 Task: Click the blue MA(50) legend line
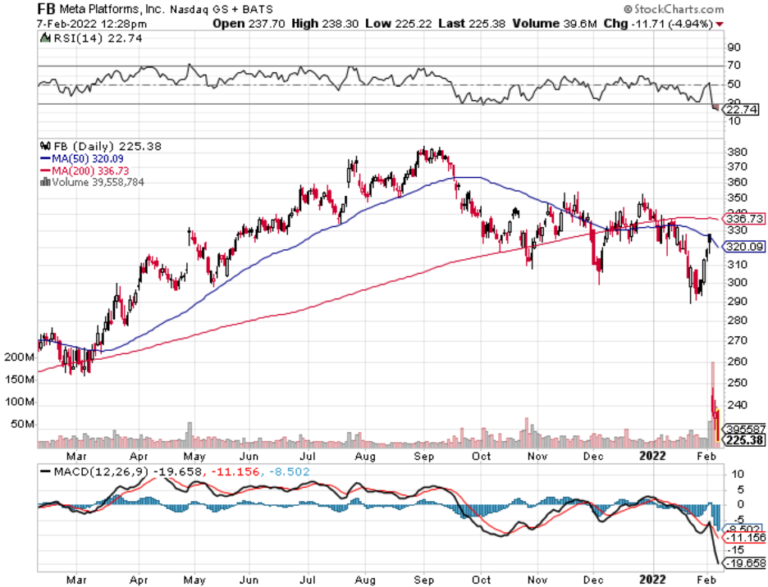45,159
